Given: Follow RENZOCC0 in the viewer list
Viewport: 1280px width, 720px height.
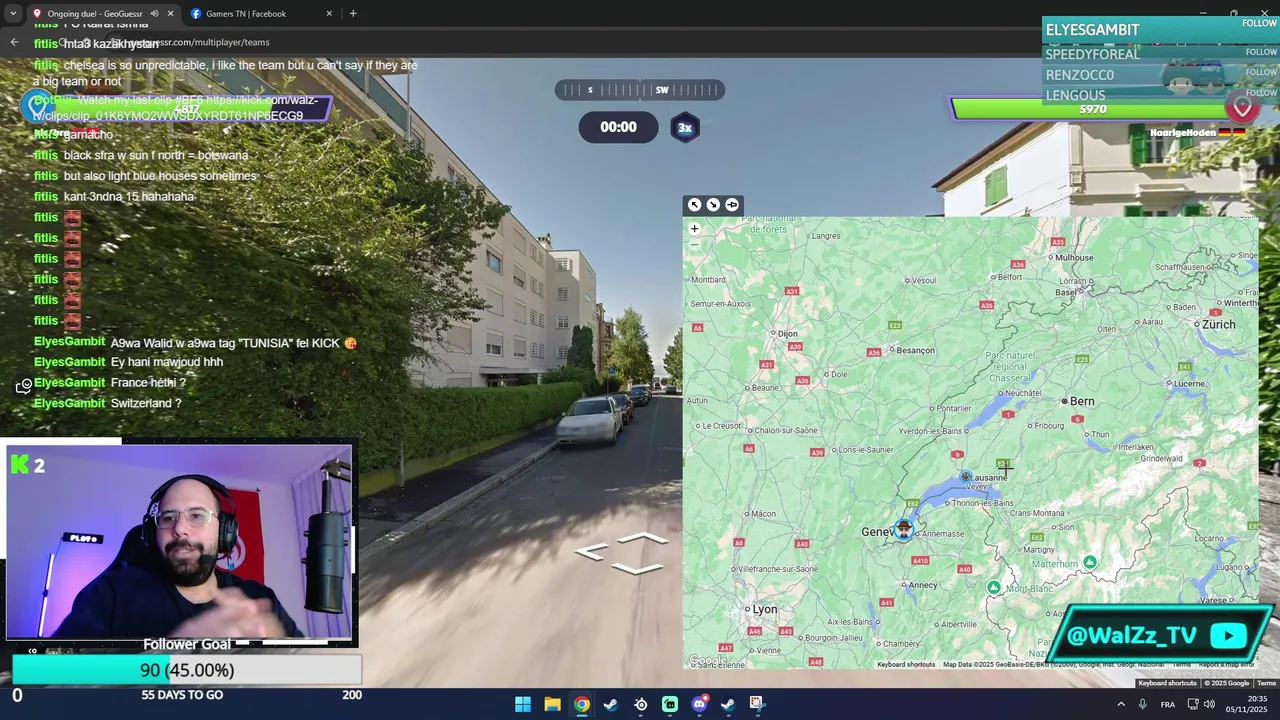Looking at the screenshot, I should click(x=1261, y=72).
